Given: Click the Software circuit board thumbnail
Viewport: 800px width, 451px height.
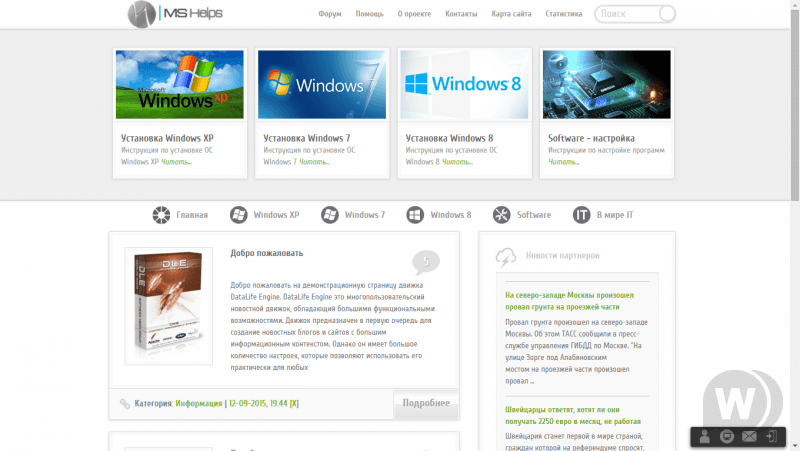Looking at the screenshot, I should point(607,84).
